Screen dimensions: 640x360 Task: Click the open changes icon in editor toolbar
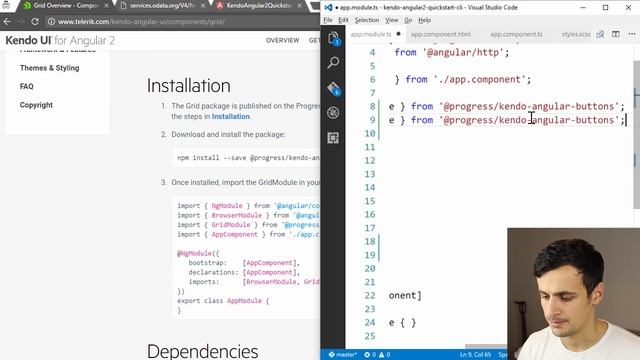600,34
